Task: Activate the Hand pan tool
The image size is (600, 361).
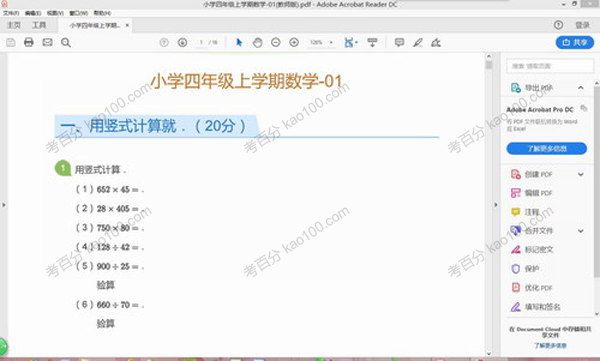Action: tap(258, 42)
